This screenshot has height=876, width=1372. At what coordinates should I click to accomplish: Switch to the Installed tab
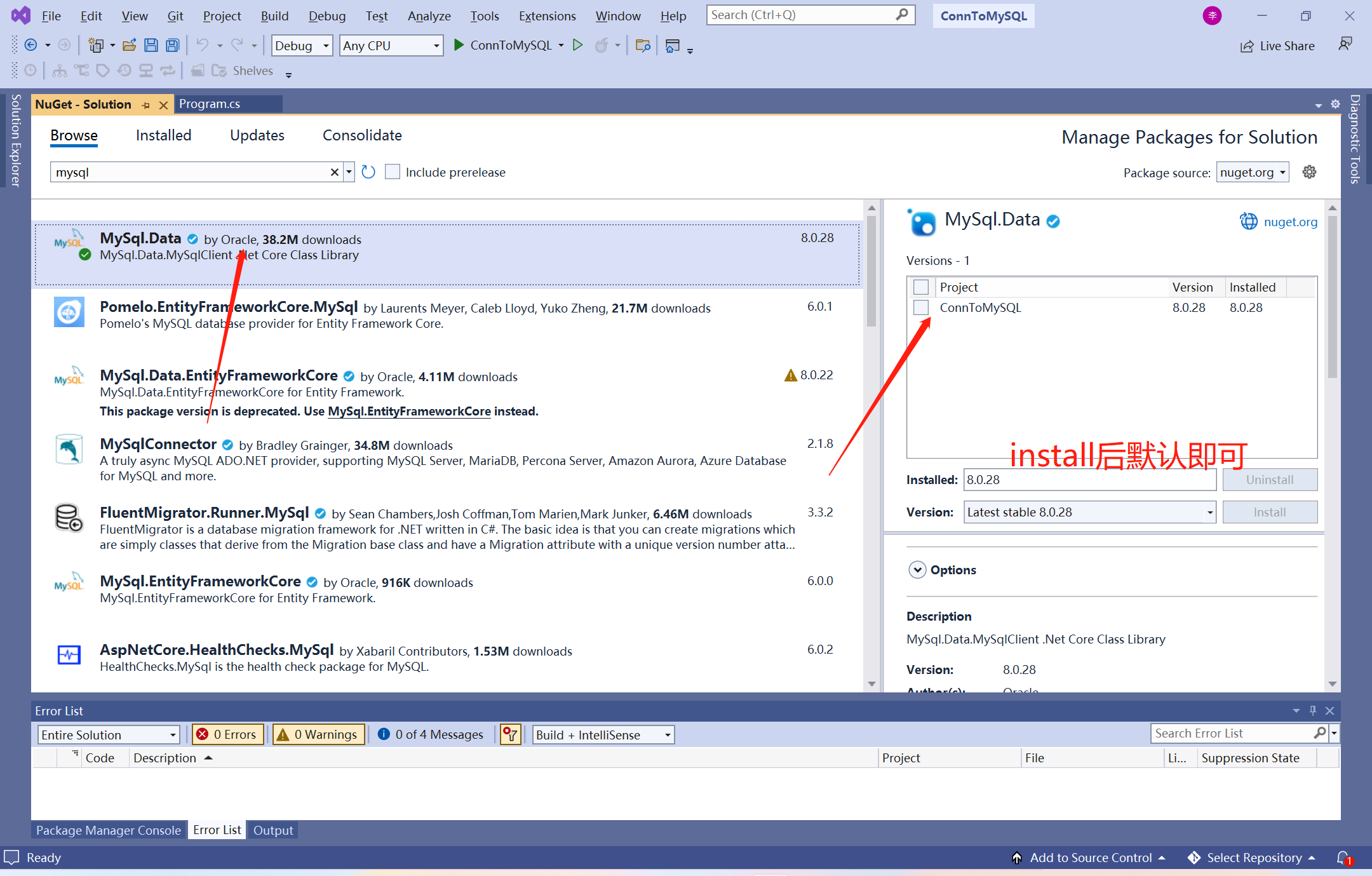[163, 135]
